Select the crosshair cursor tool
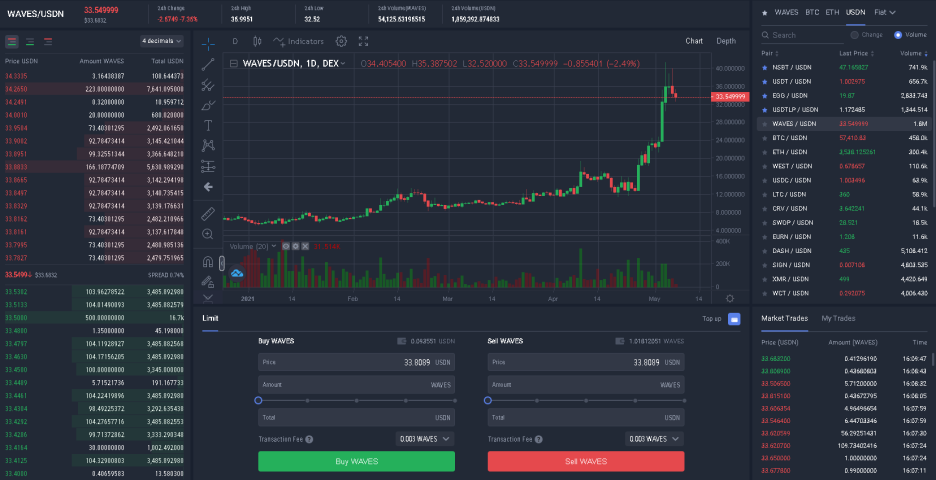 tap(208, 44)
